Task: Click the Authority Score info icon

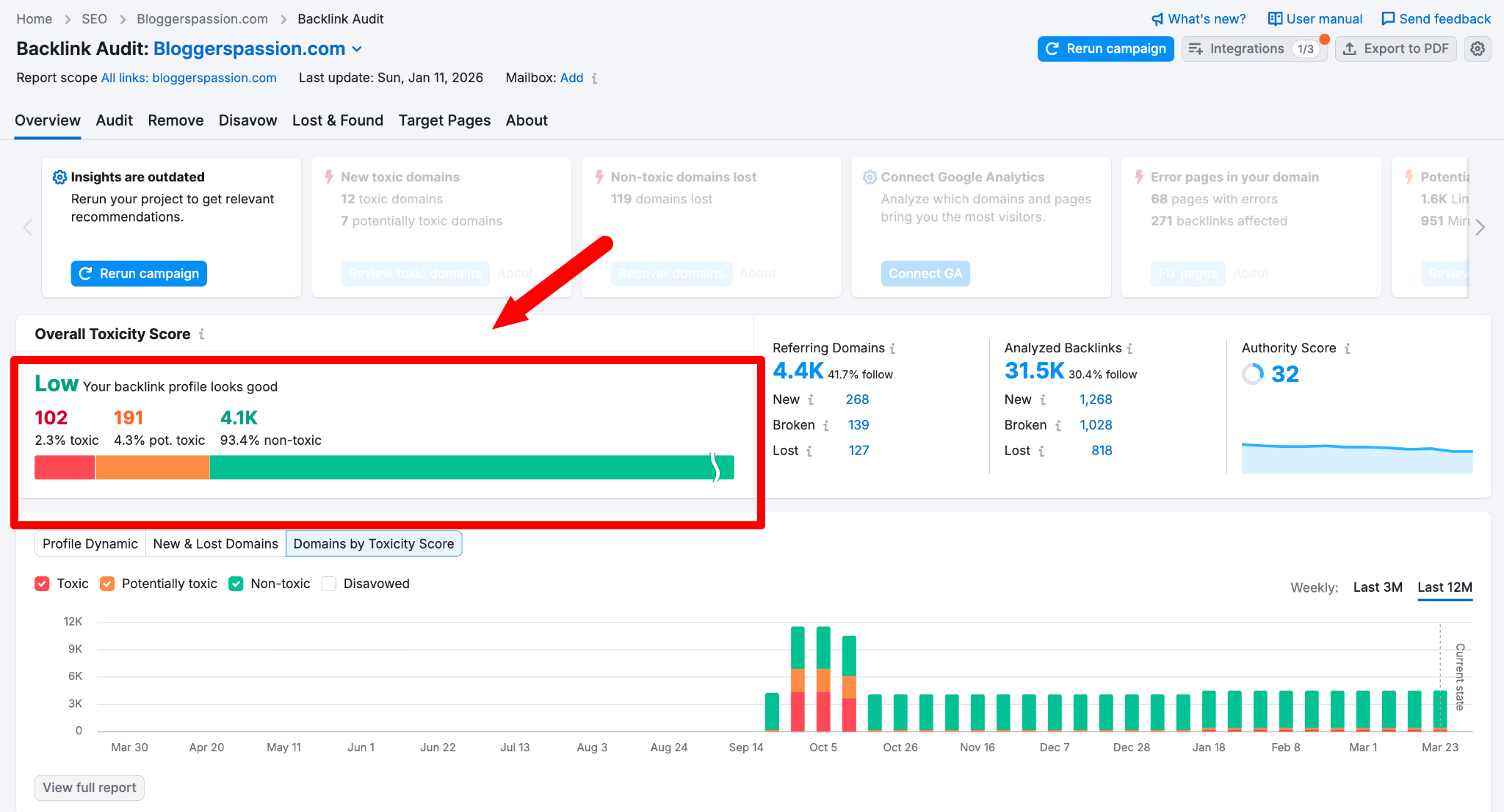Action: pyautogui.click(x=1348, y=349)
